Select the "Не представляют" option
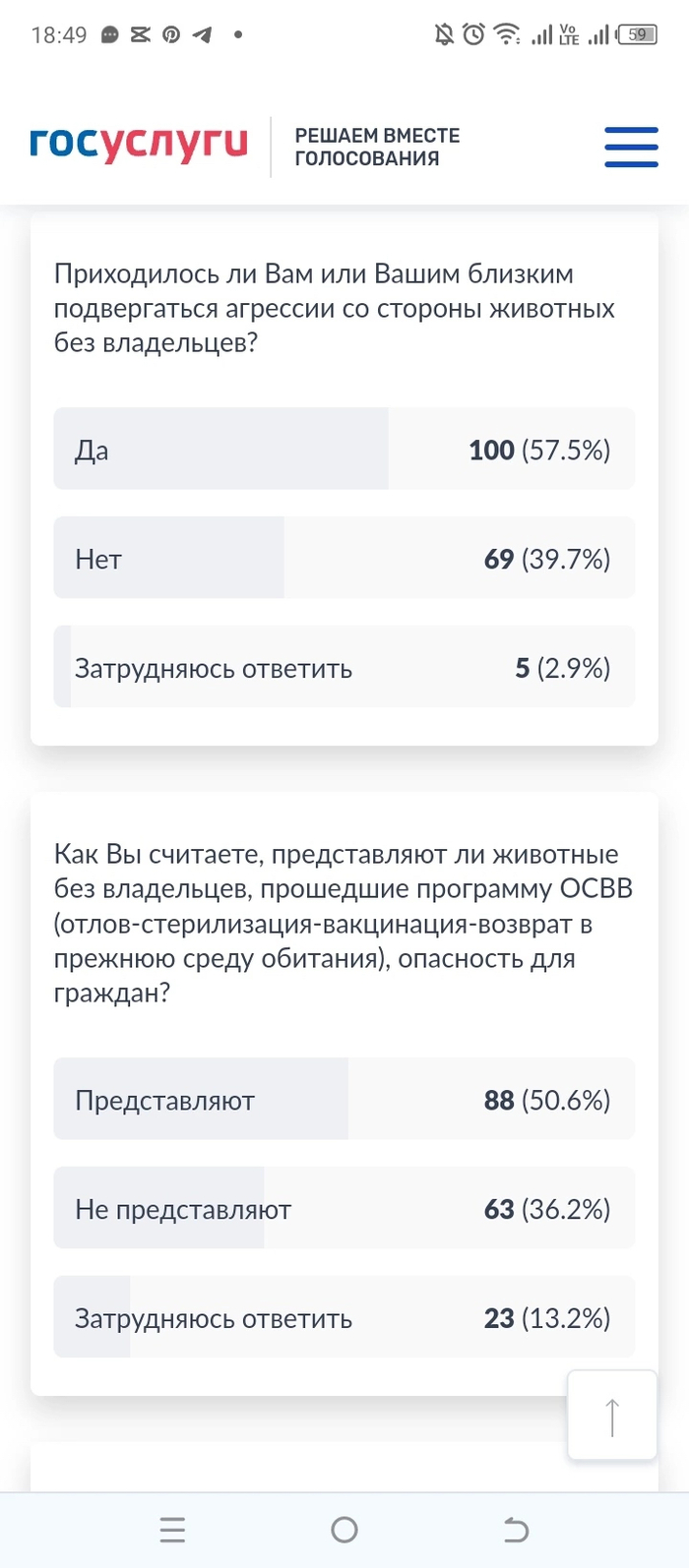 (x=344, y=1209)
